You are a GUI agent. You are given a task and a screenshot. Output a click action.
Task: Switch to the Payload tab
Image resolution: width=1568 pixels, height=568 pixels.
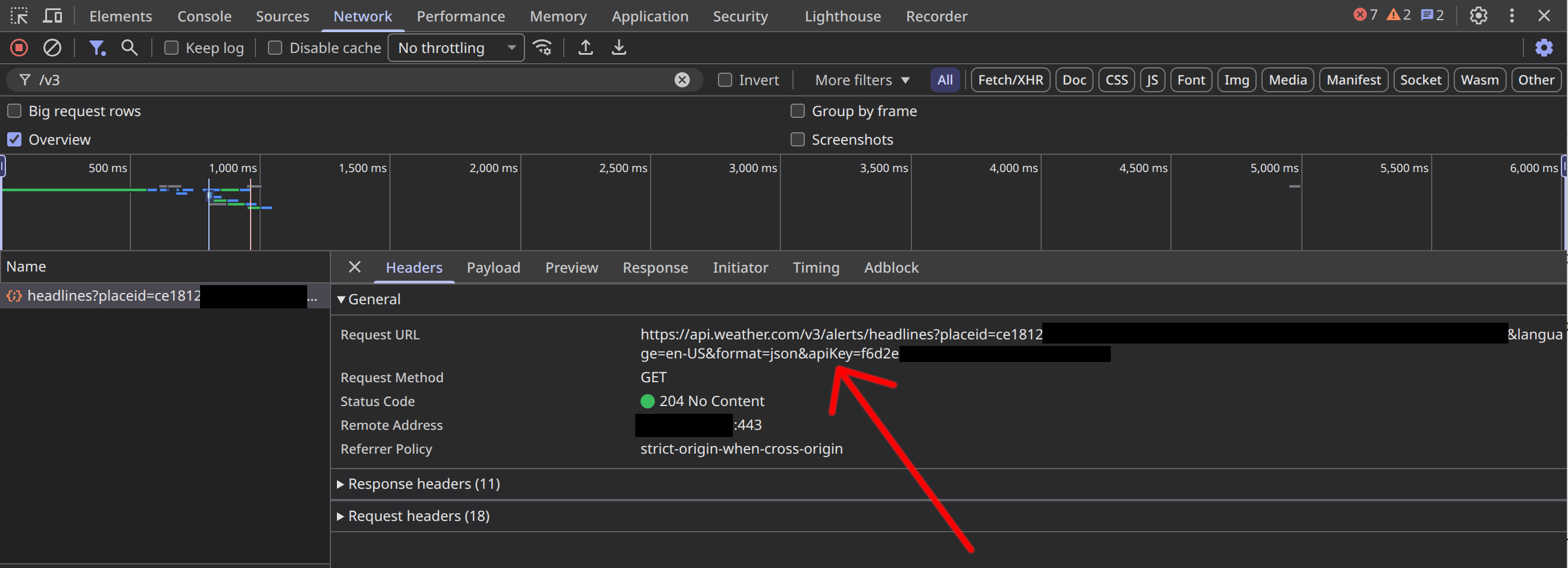pyautogui.click(x=493, y=267)
